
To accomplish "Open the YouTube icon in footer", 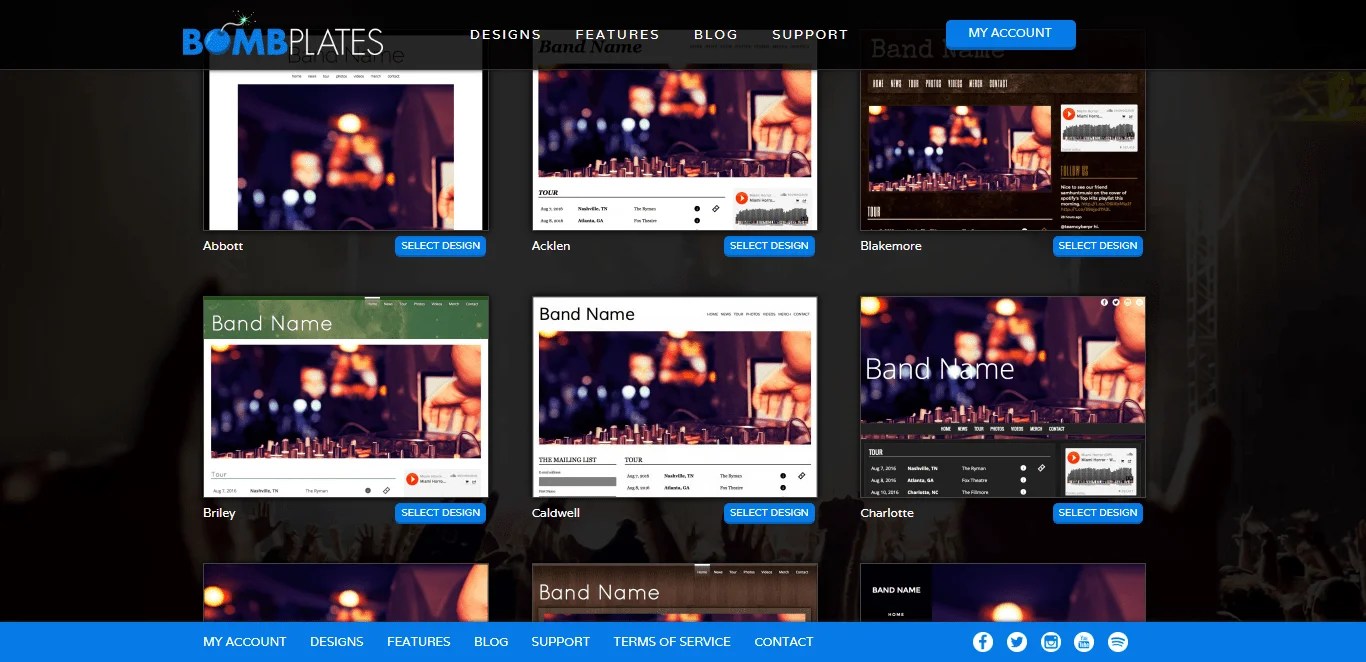I will point(1084,642).
